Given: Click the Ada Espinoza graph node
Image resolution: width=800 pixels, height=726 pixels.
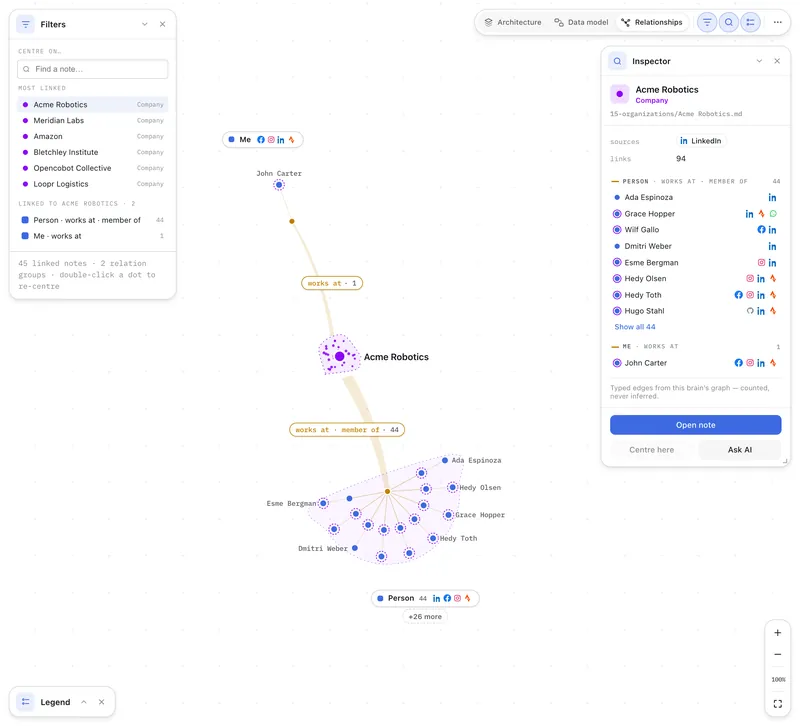Looking at the screenshot, I should [445, 460].
